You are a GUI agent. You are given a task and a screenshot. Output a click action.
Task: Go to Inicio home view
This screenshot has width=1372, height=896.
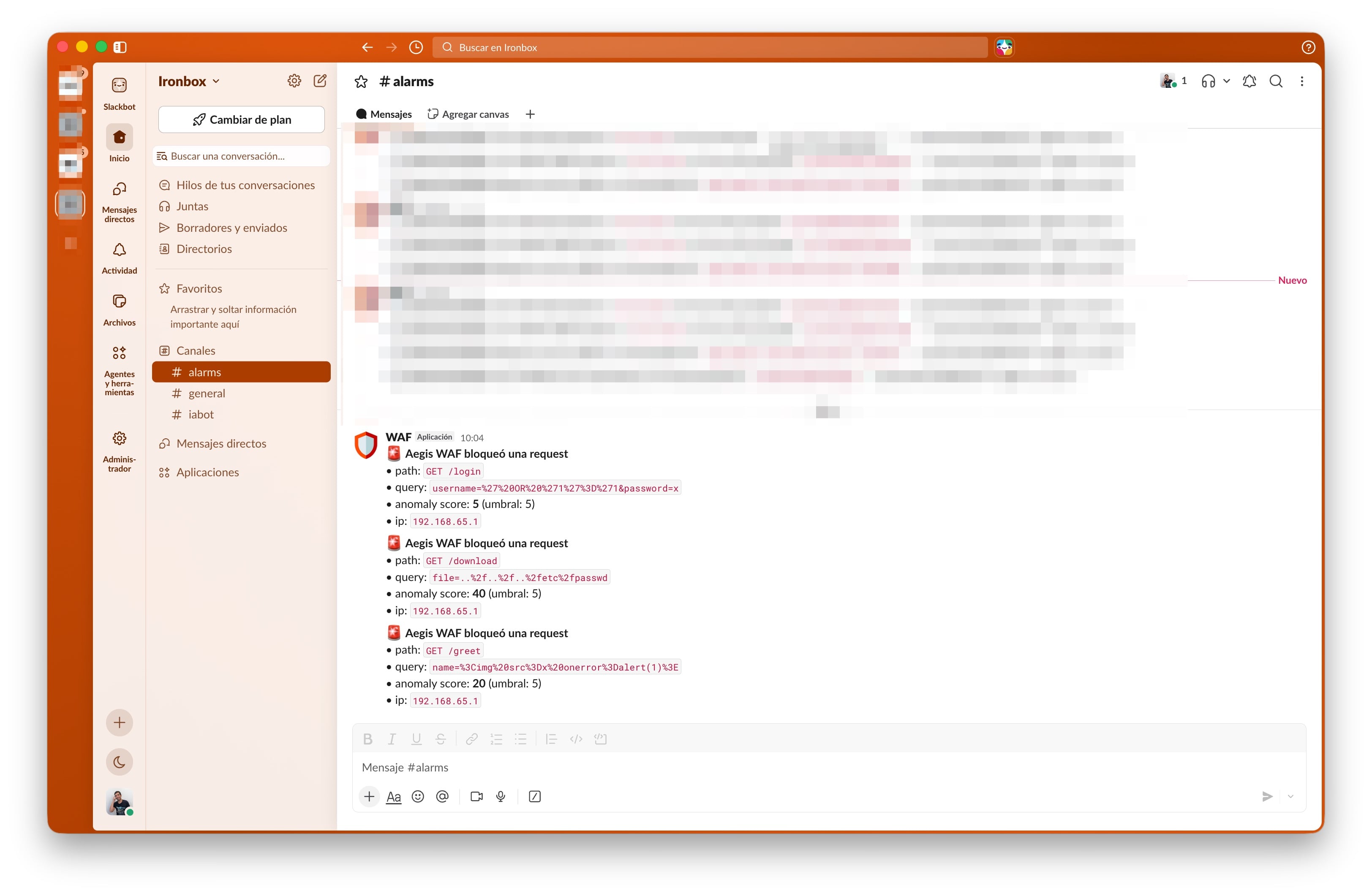(119, 144)
